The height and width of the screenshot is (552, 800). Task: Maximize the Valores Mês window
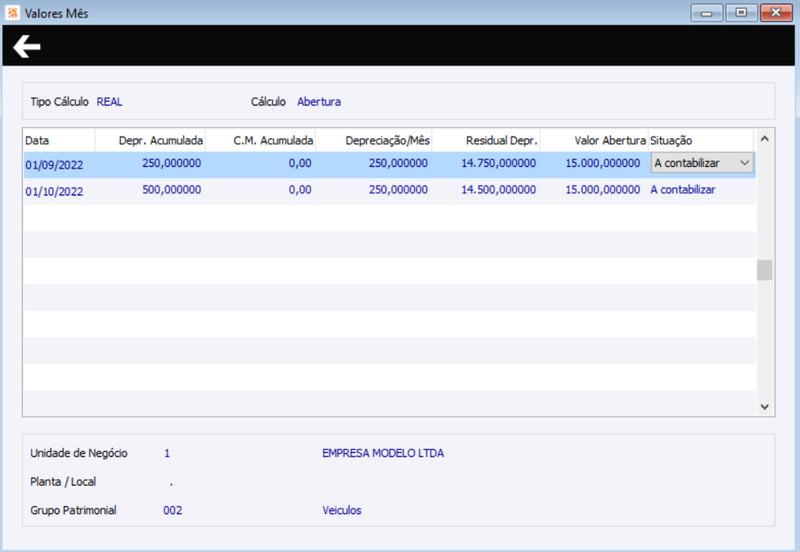(741, 12)
